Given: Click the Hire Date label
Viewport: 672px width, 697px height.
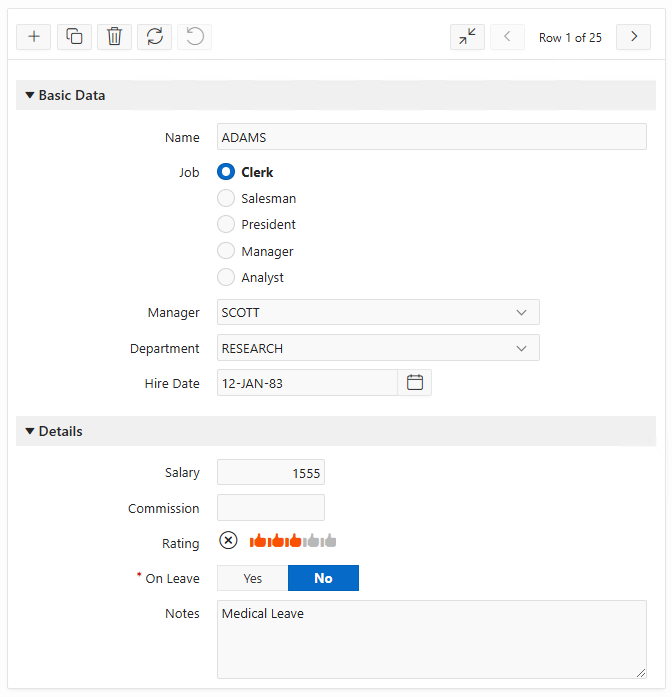Looking at the screenshot, I should 172,384.
